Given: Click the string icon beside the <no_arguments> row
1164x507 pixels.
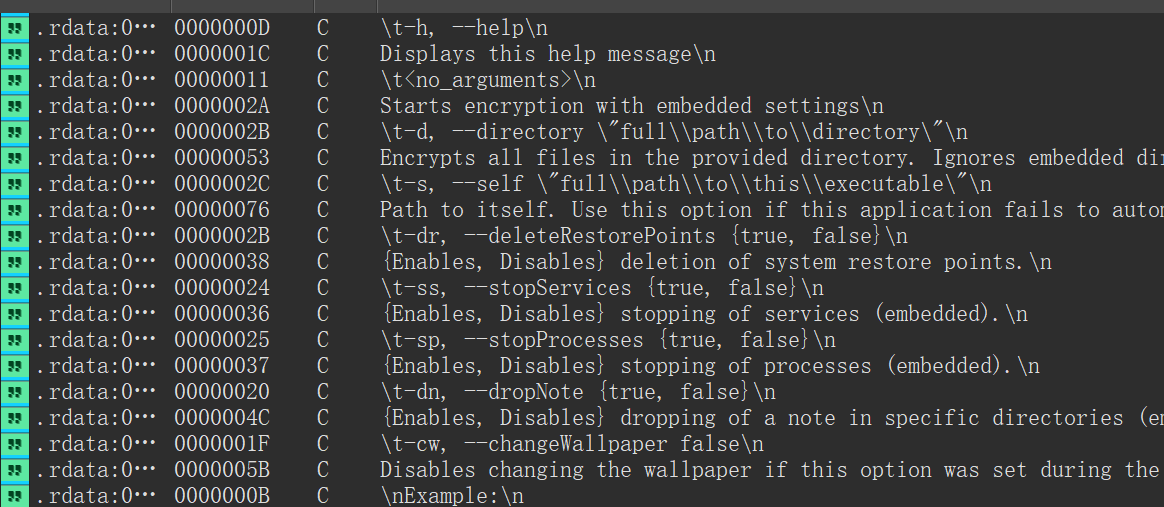Looking at the screenshot, I should (x=15, y=80).
